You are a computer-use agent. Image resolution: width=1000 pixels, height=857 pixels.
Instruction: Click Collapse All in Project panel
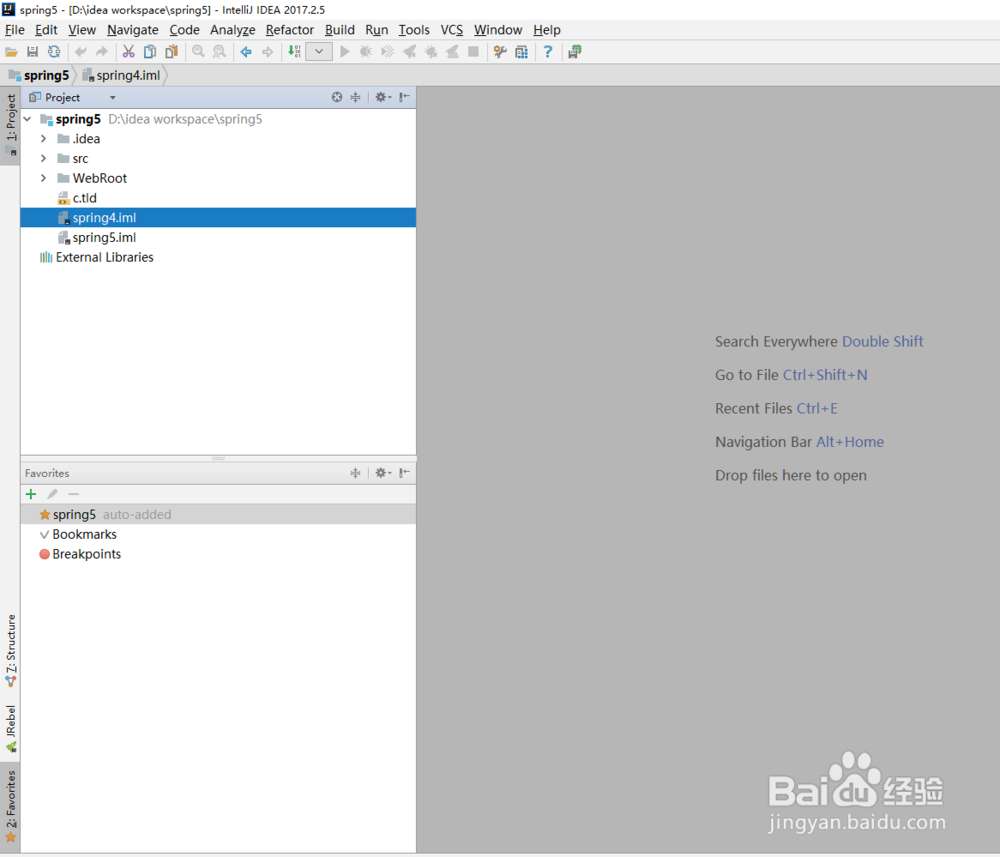click(x=356, y=97)
